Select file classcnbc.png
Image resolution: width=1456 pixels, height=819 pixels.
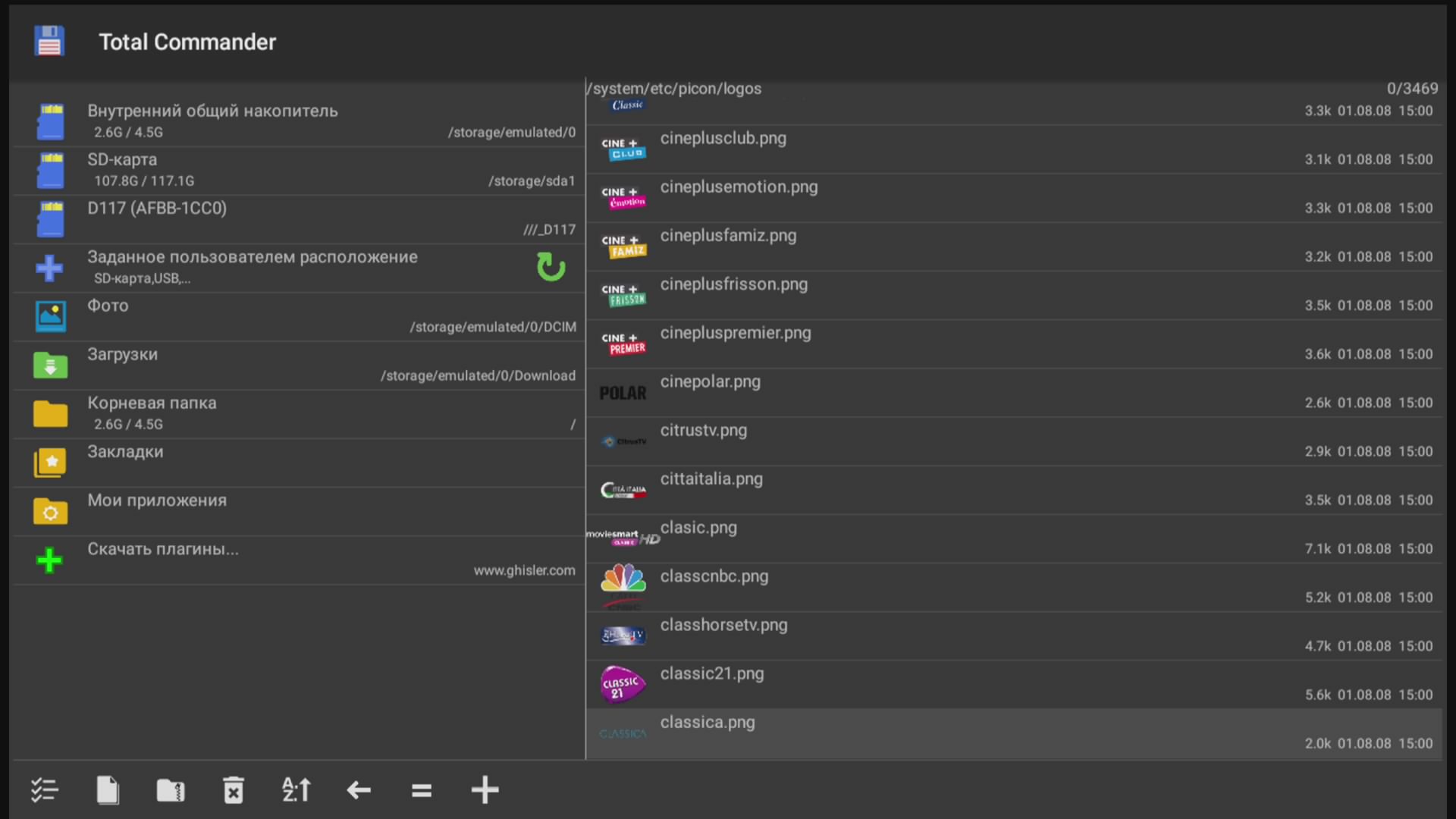coord(1015,587)
